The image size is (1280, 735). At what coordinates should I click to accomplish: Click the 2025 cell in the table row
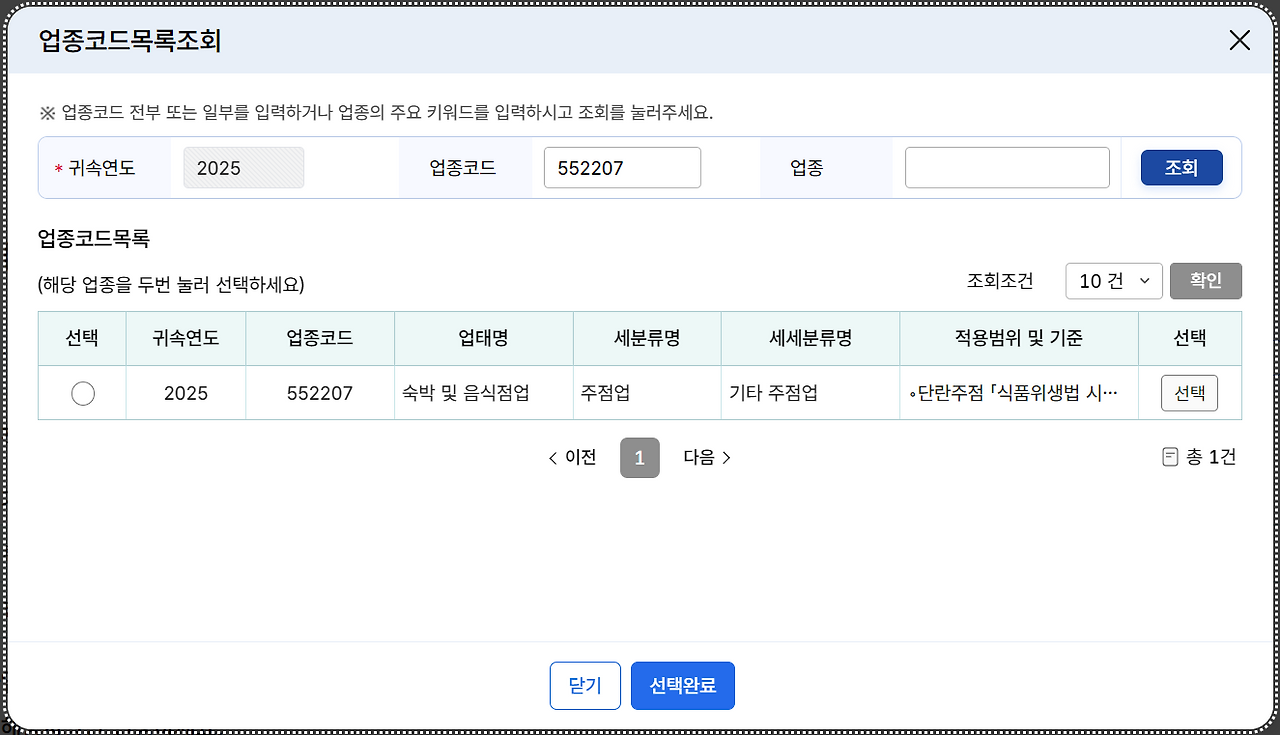(186, 393)
